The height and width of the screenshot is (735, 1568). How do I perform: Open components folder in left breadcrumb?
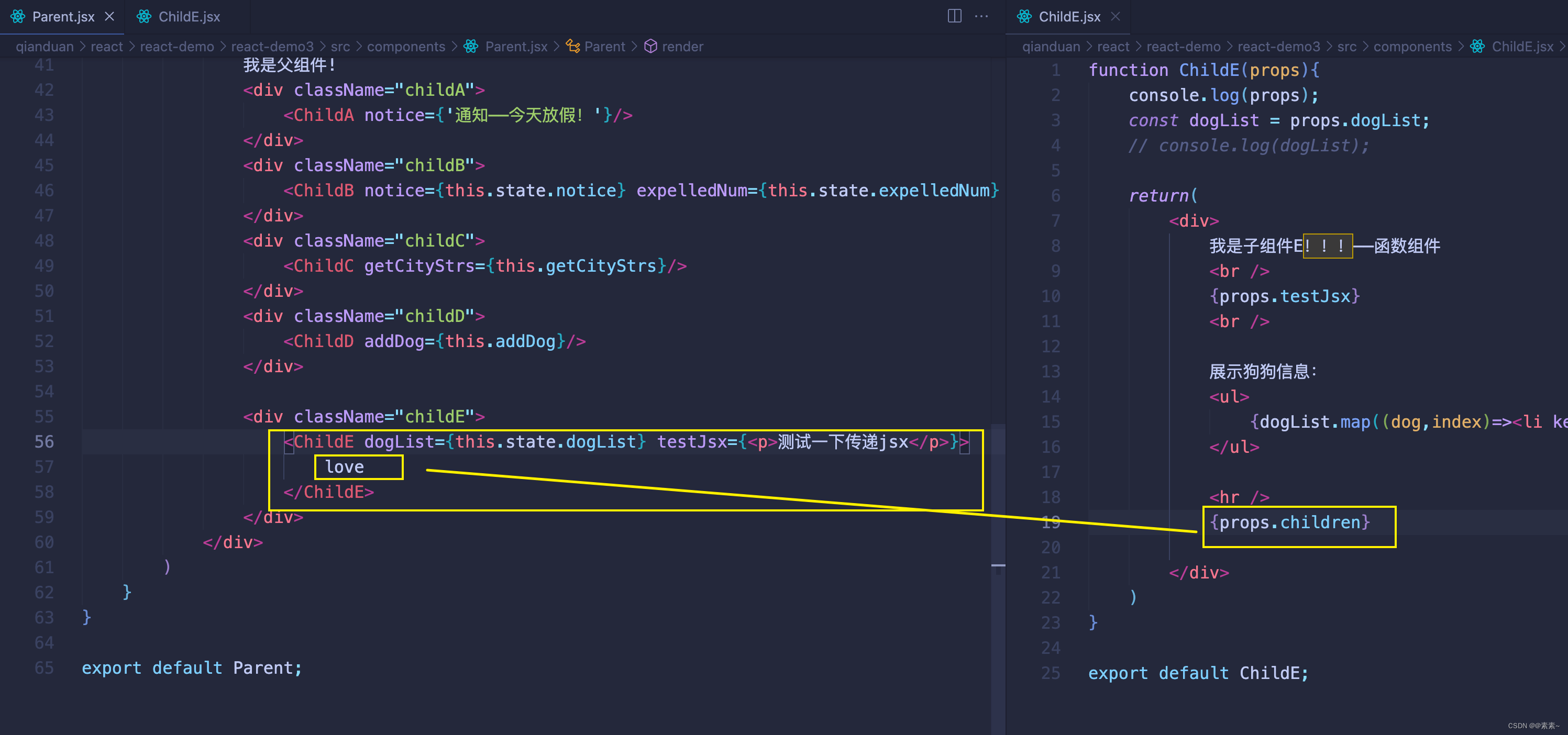[406, 46]
